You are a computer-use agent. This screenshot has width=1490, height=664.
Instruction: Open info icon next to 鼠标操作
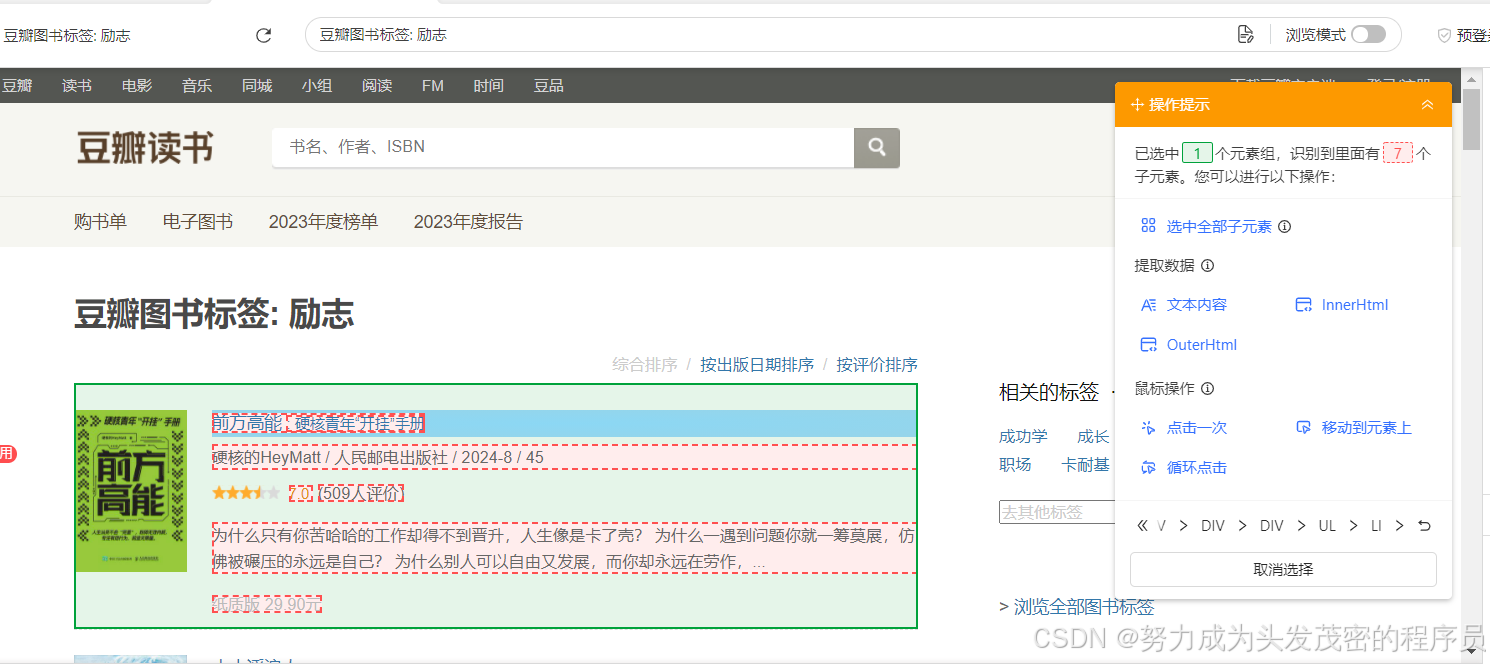[x=1207, y=389]
